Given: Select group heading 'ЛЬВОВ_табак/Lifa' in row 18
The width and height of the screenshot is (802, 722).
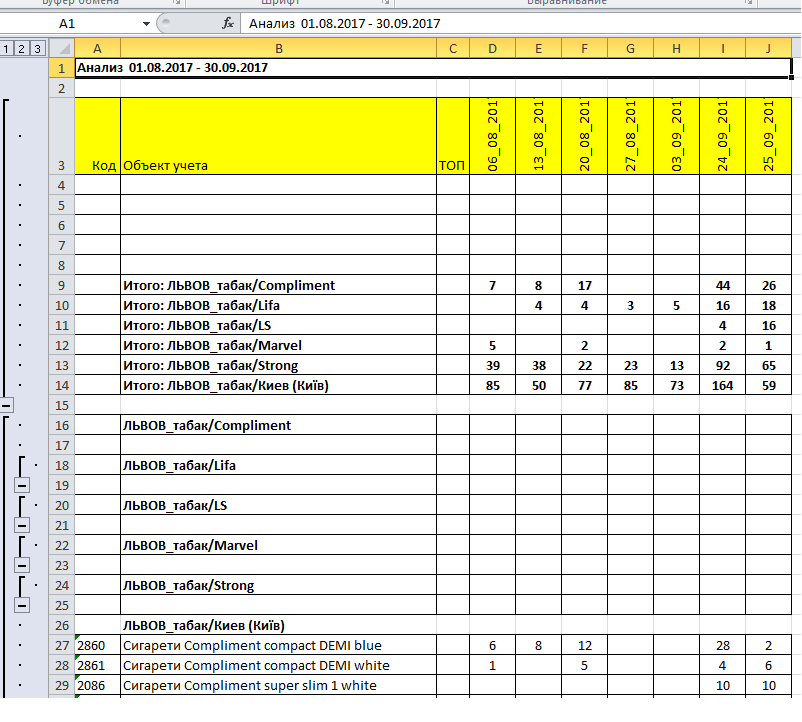Looking at the screenshot, I should click(x=279, y=465).
